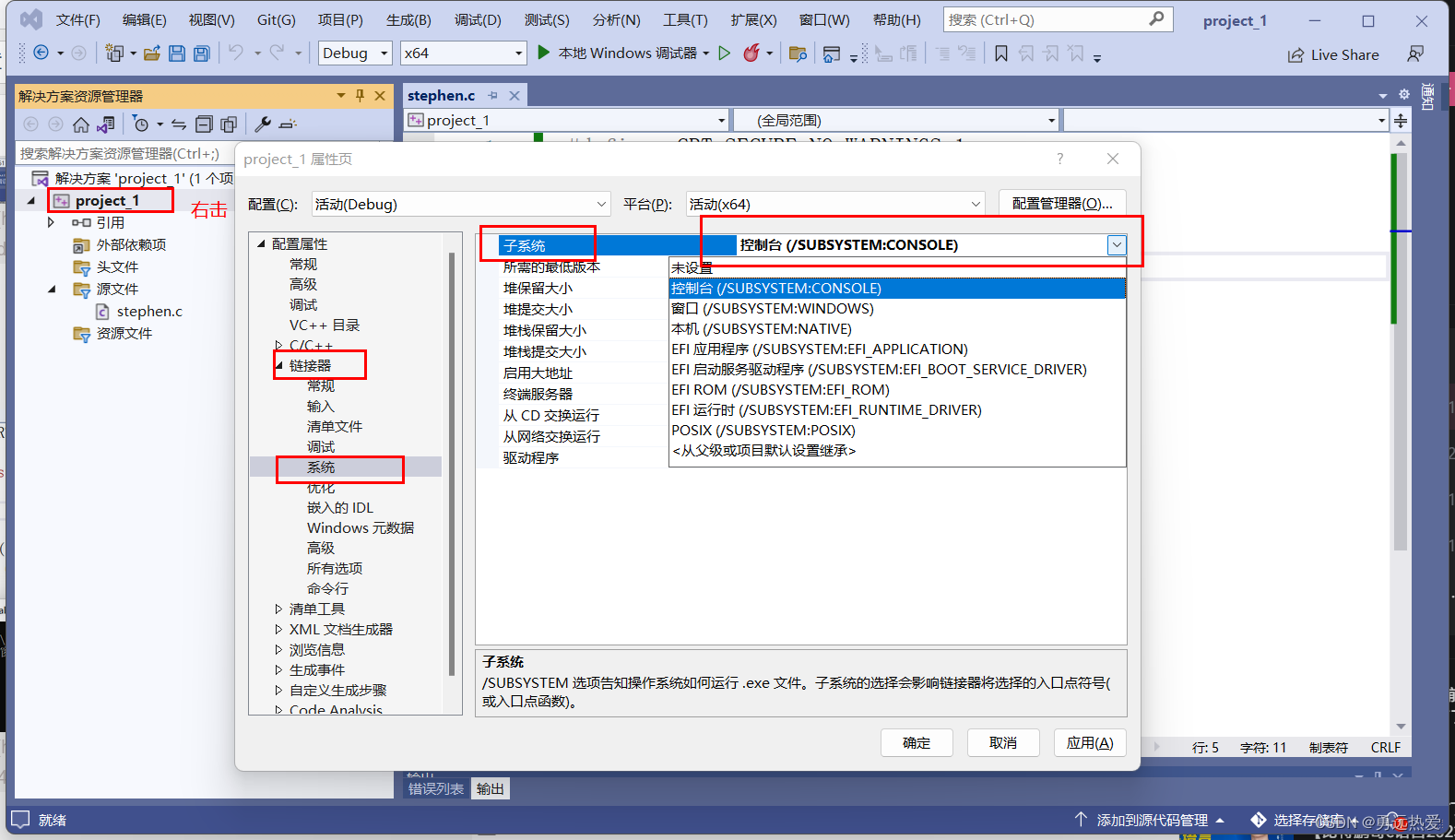Screen dimensions: 1455x840
Task: Select stephen.c in Solution Explorer
Action: [x=149, y=312]
